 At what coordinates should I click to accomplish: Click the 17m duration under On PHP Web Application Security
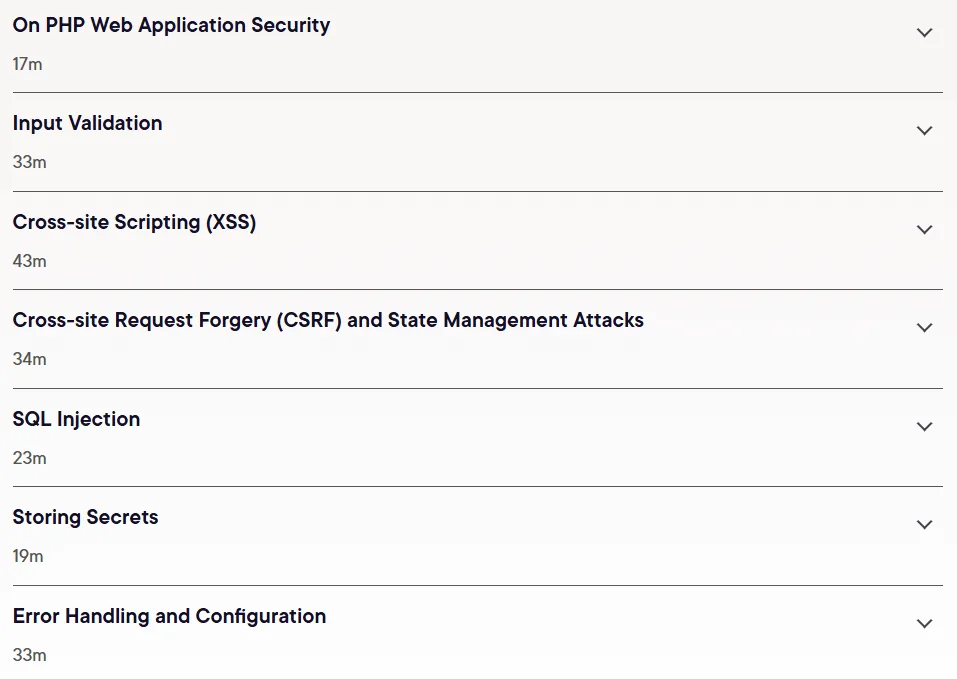pos(27,64)
